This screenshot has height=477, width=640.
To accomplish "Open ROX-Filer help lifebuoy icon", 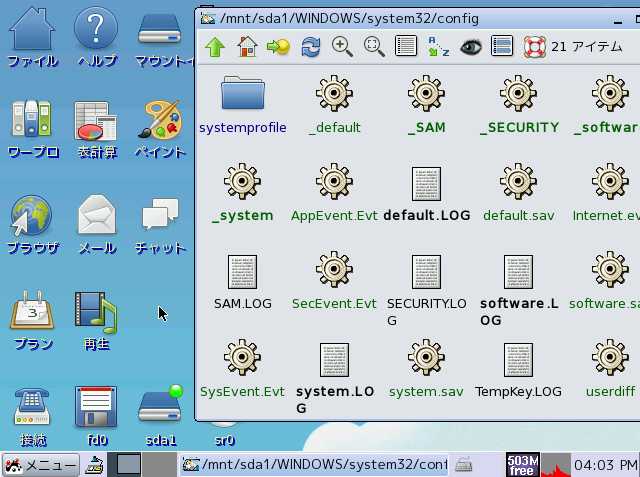I will [534, 46].
